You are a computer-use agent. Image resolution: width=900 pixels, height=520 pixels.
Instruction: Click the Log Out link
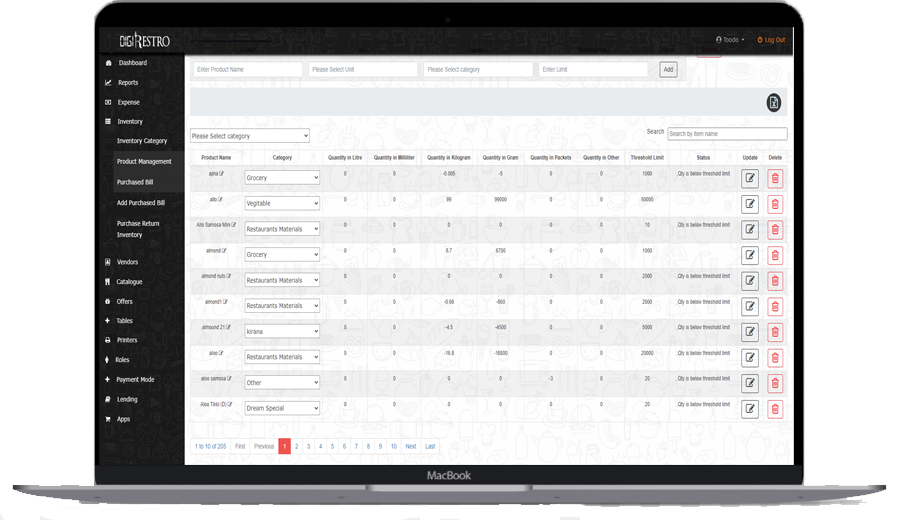tap(771, 40)
